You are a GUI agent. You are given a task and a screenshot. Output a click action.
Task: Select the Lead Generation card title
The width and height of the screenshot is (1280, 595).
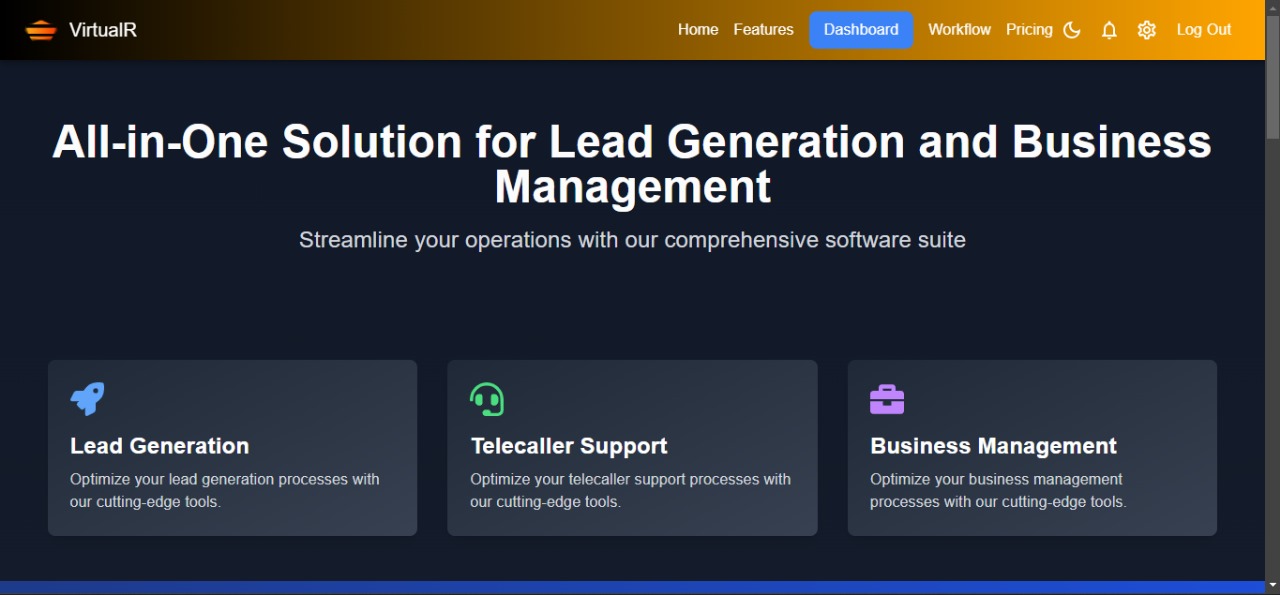[x=160, y=446]
